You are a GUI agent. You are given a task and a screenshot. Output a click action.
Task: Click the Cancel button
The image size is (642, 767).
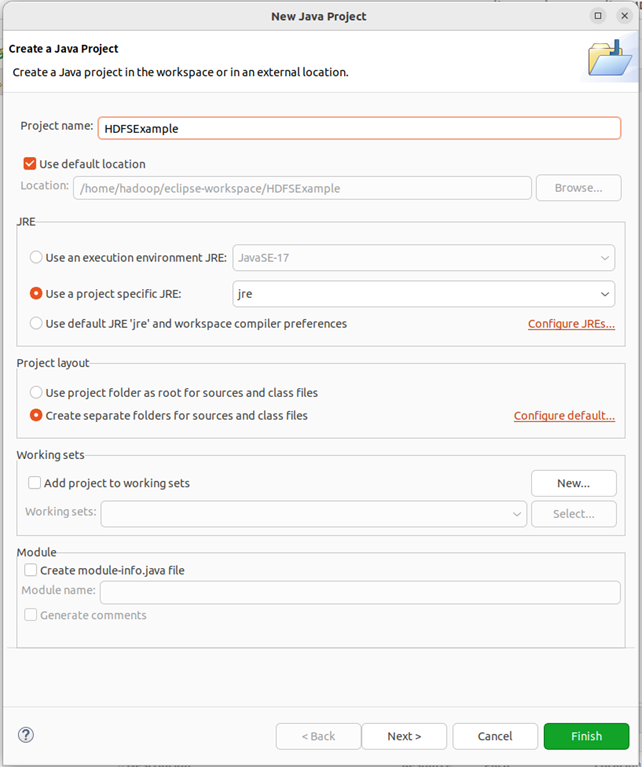[495, 736]
